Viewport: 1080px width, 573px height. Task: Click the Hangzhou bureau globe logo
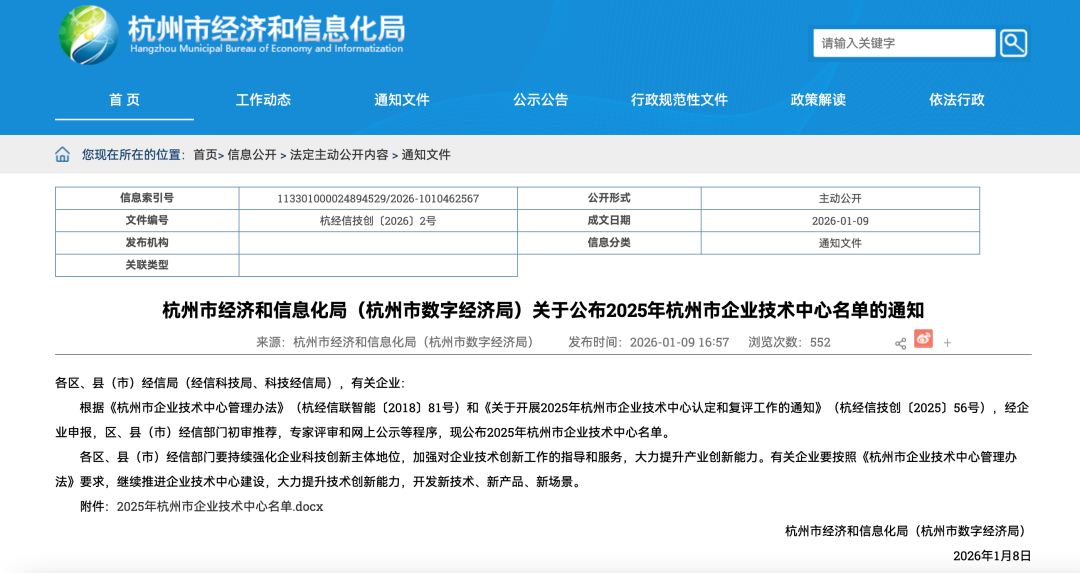point(88,35)
